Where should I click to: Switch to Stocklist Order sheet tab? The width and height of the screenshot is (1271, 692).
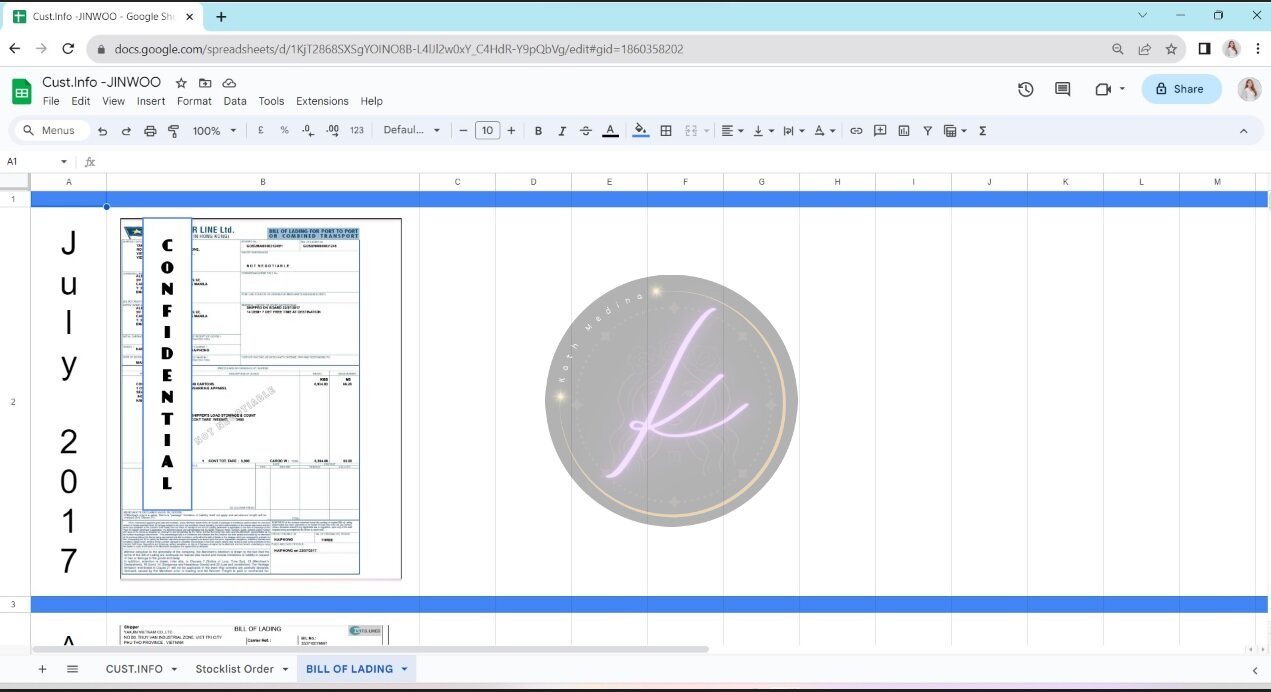234,669
